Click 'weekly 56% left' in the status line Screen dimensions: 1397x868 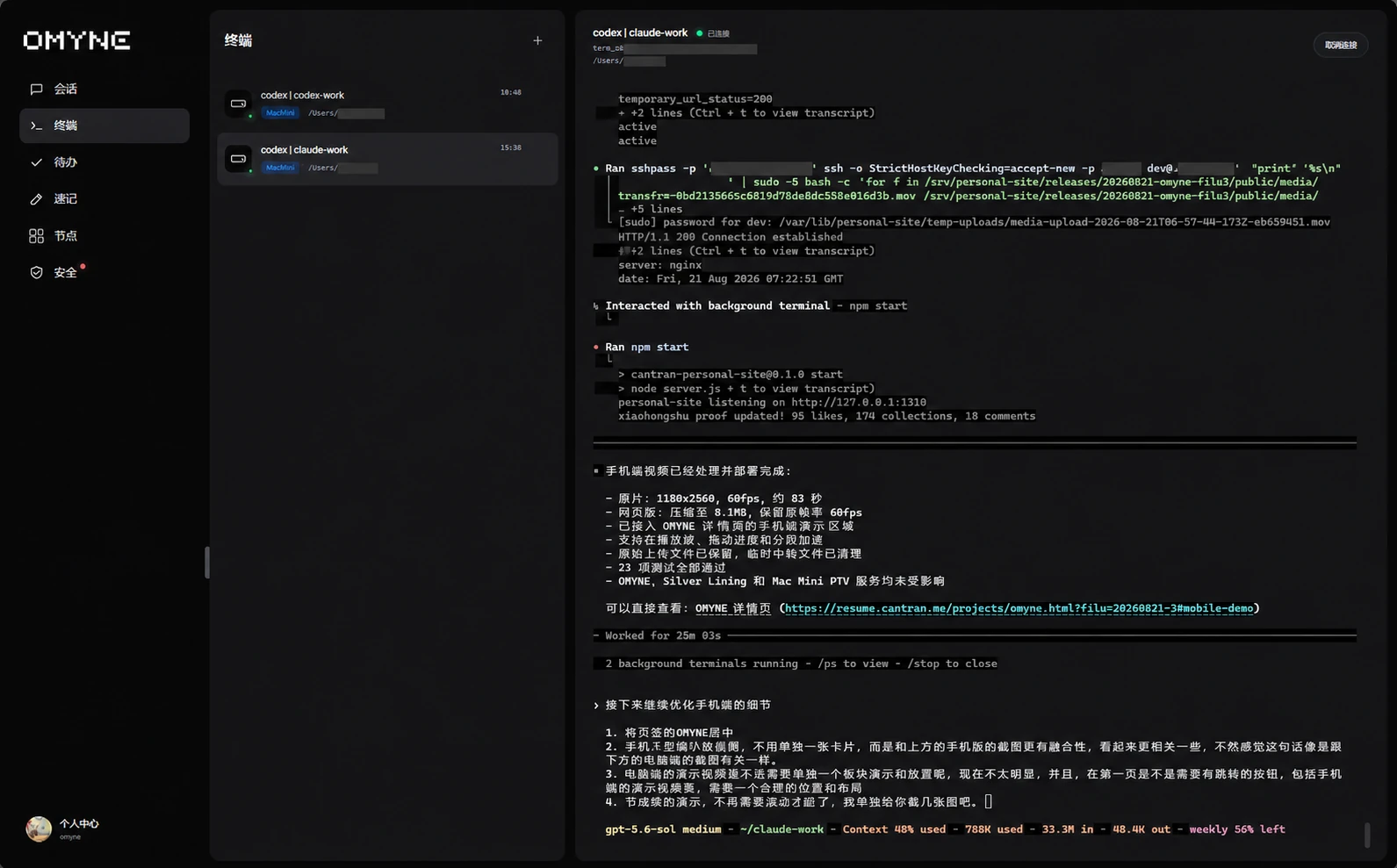click(1237, 829)
